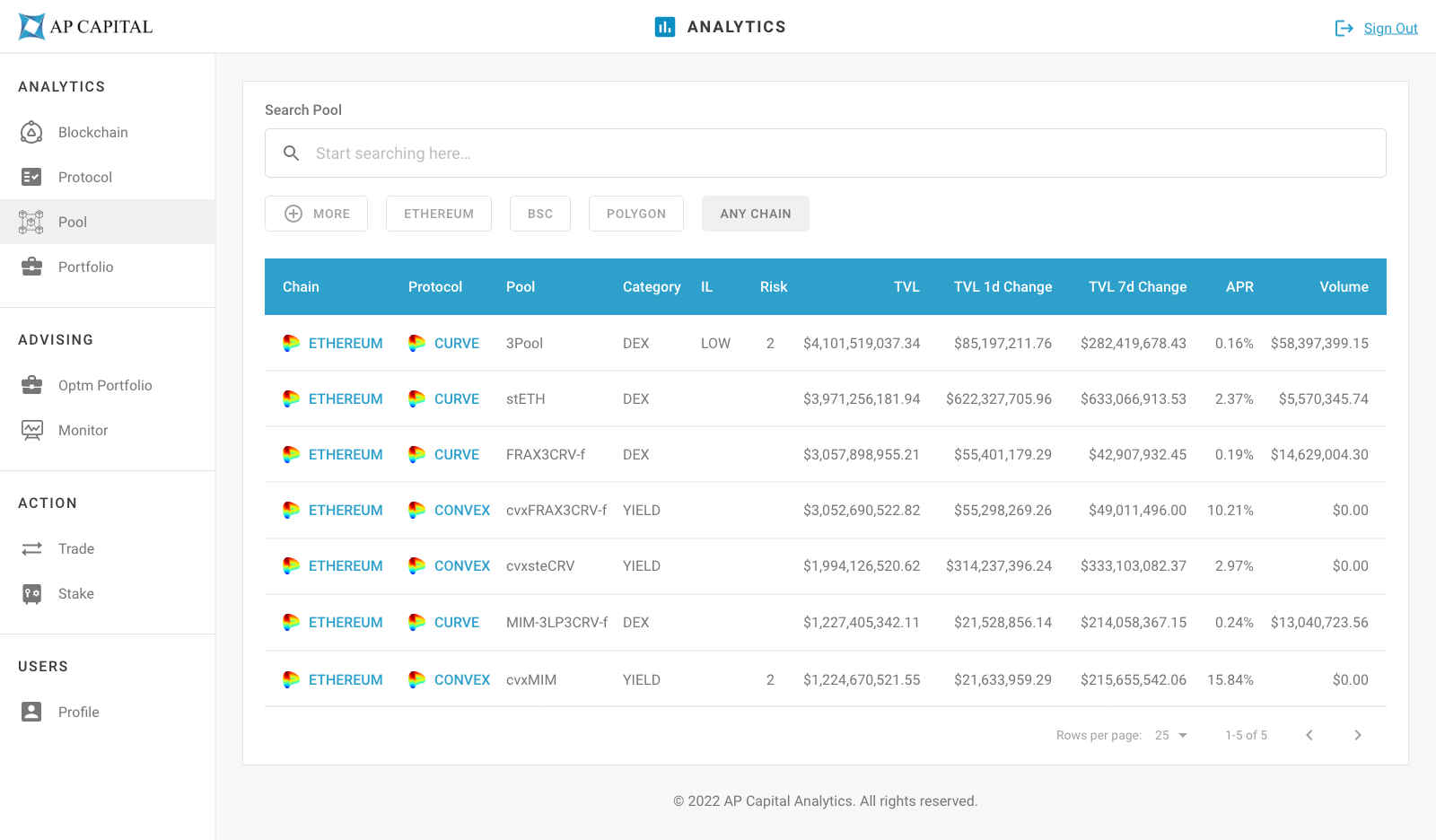Open the Protocol menu item
The height and width of the screenshot is (840, 1436).
click(x=85, y=177)
